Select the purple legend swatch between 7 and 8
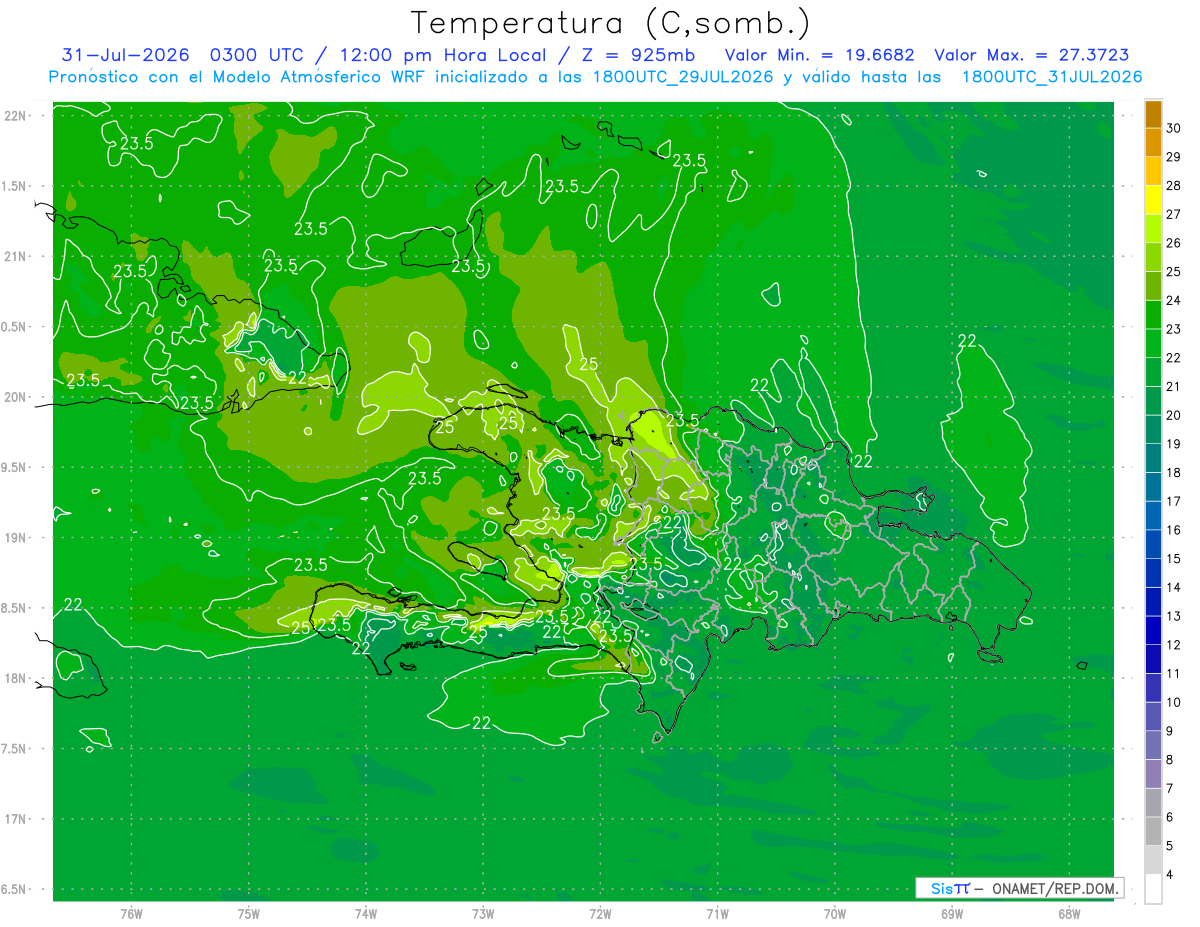1200x927 pixels. pos(1153,774)
